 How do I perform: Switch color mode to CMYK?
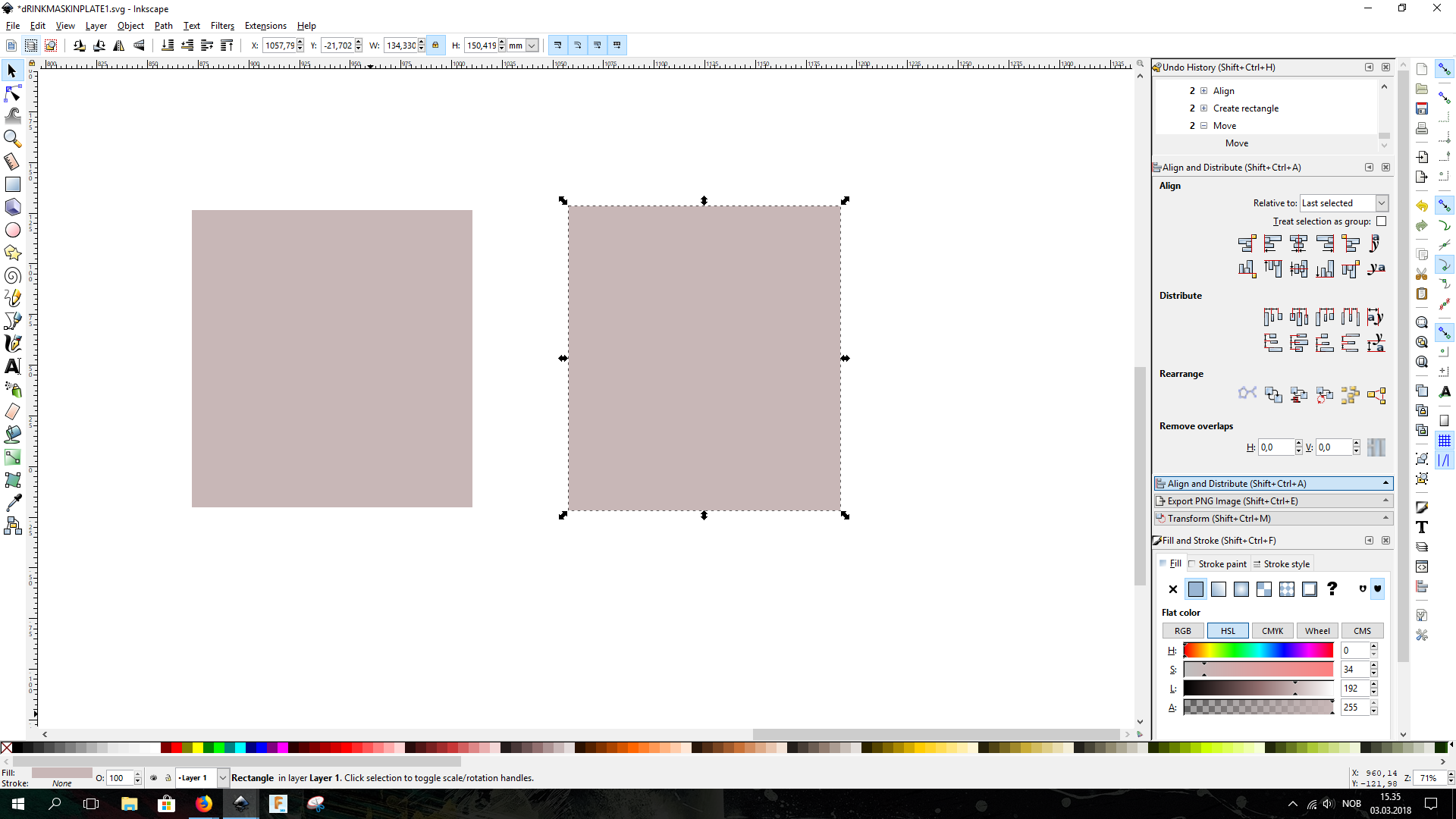pyautogui.click(x=1272, y=631)
